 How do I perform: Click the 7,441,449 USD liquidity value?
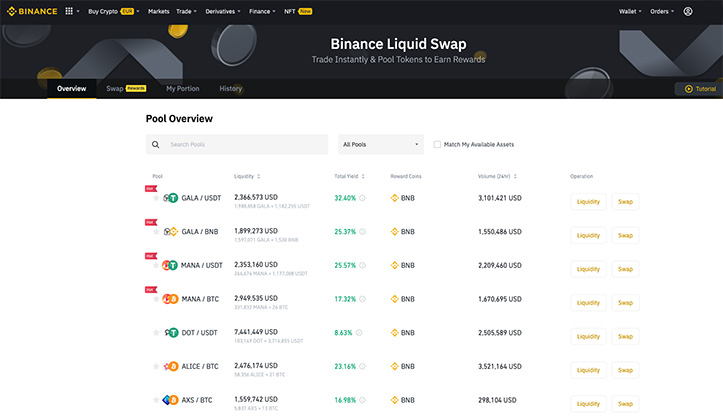pos(256,332)
